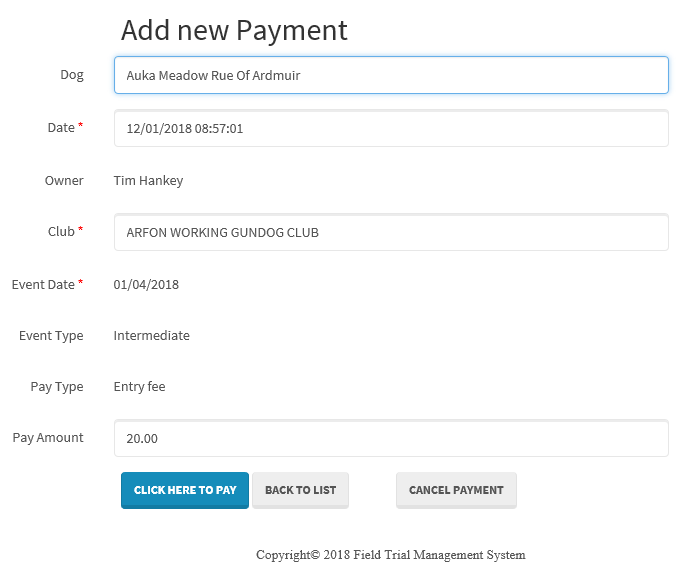Click the owner name Tim Hankey
The height and width of the screenshot is (565, 676).
pos(148,180)
